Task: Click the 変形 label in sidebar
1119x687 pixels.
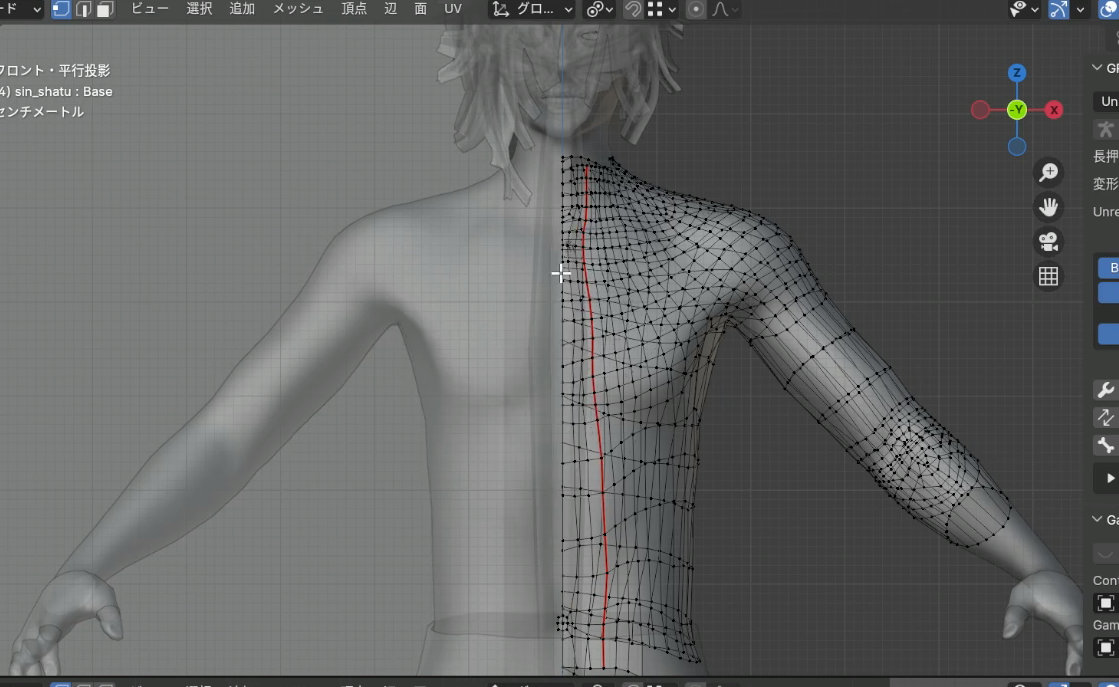Action: click(x=1105, y=184)
